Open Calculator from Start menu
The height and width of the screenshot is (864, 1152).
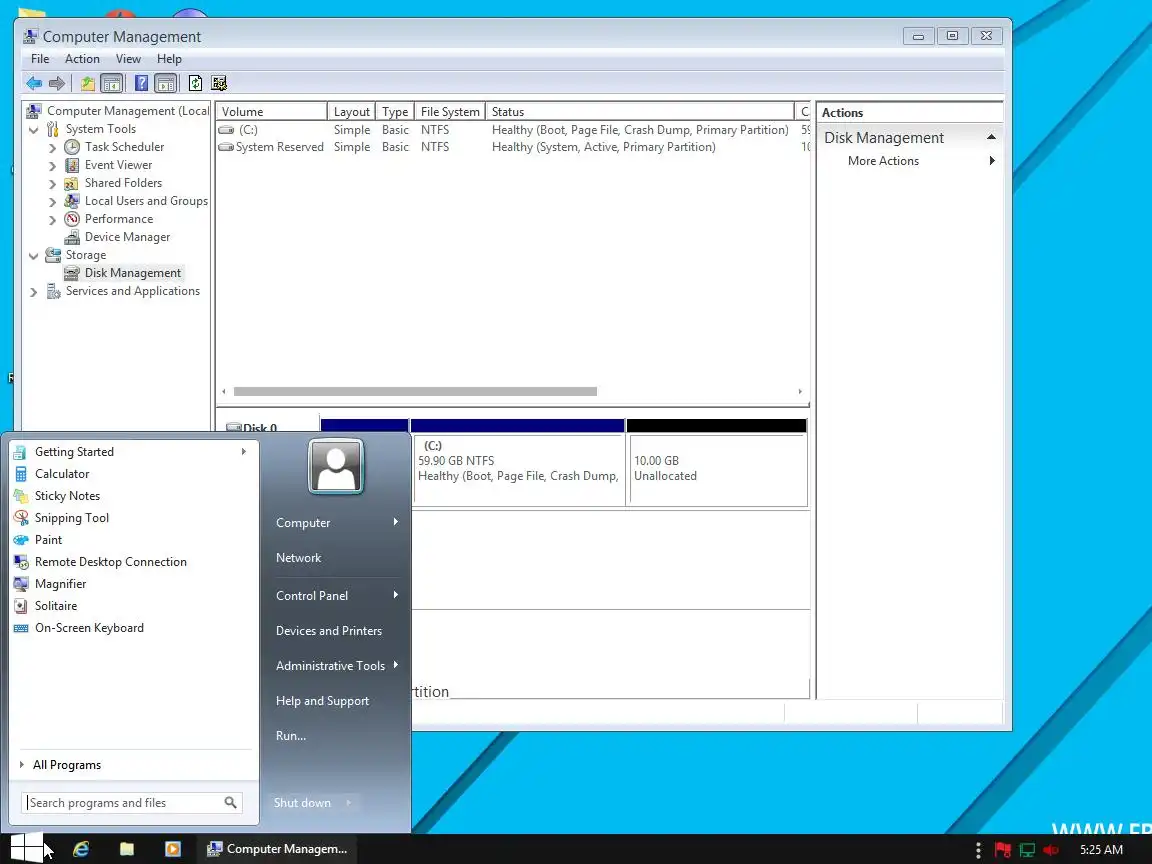point(62,474)
